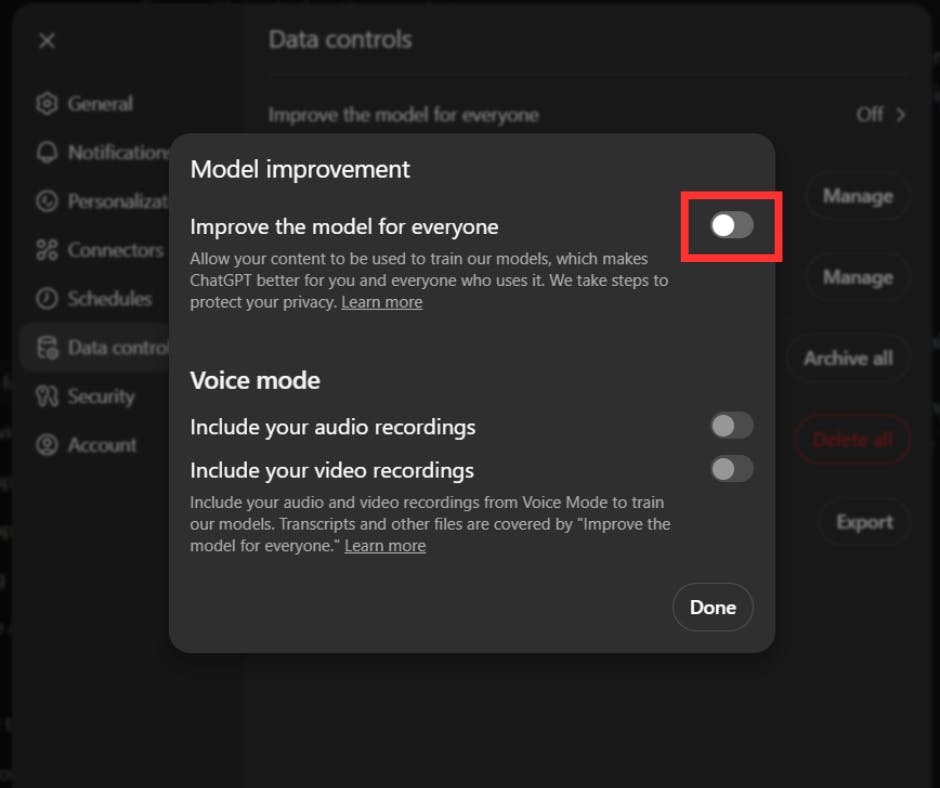Enable Include your video recordings switch
This screenshot has width=940, height=788.
pyautogui.click(x=731, y=469)
